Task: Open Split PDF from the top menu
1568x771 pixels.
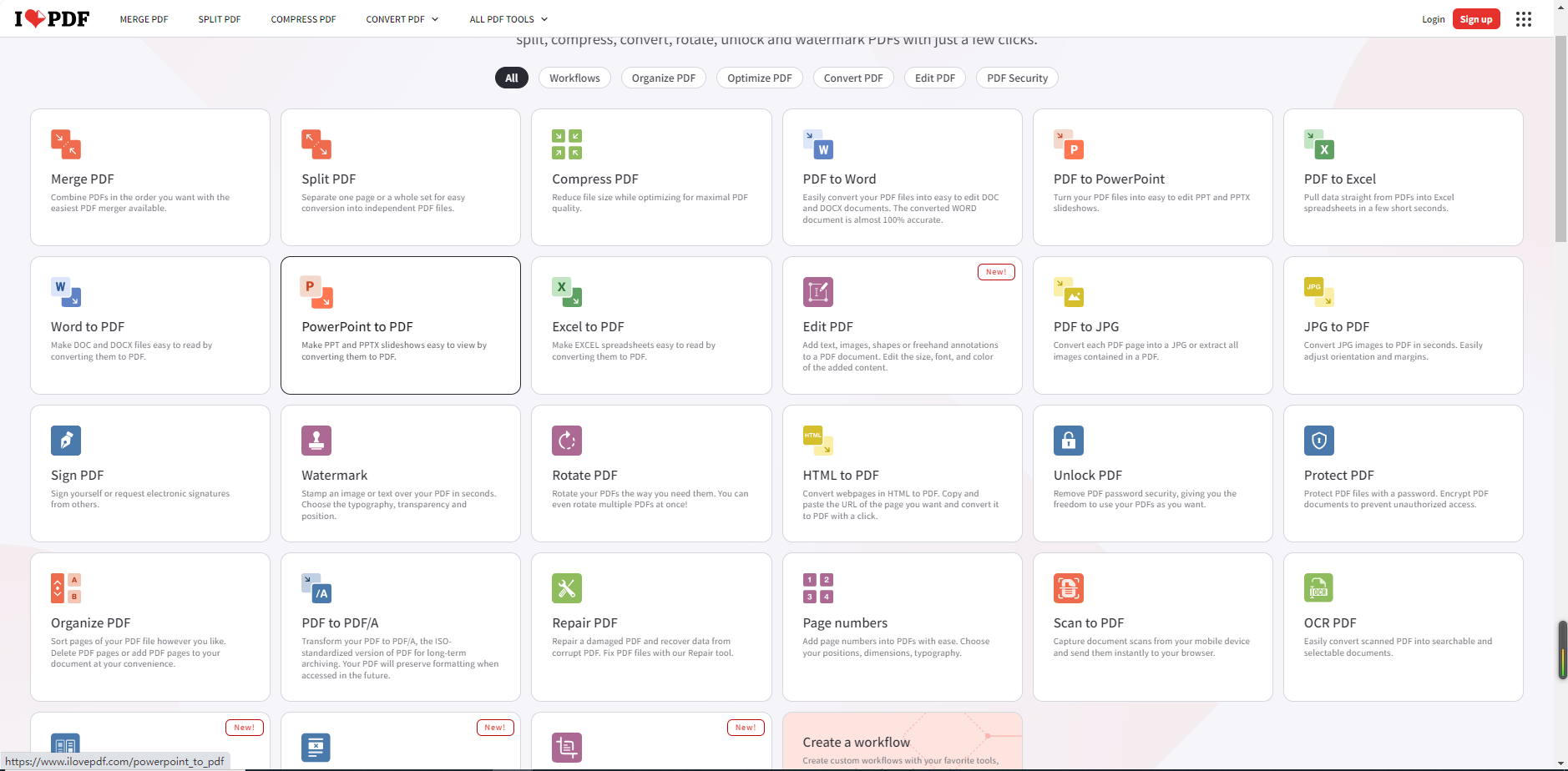Action: 220,19
